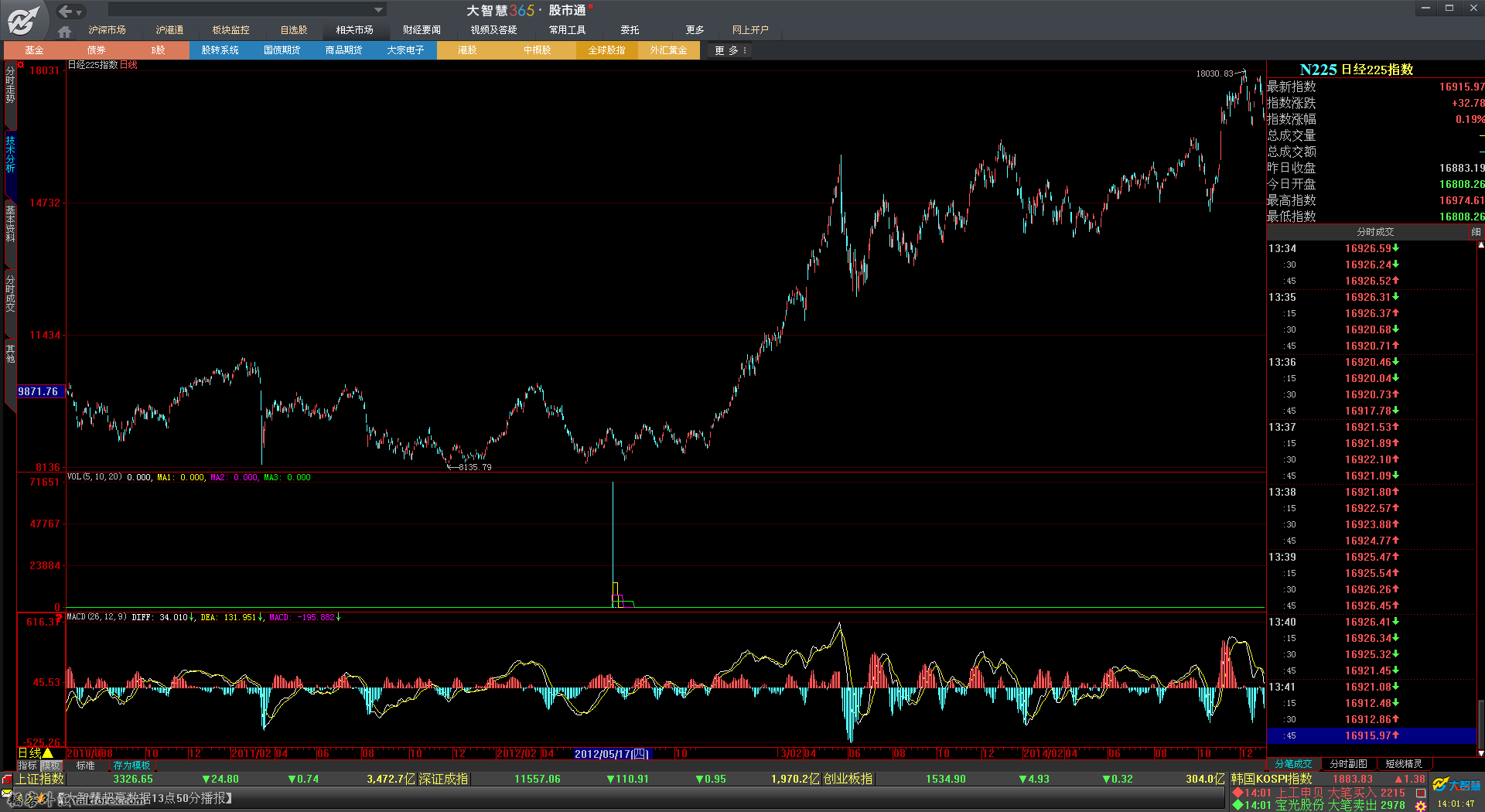Click the VOL(5,10,20) indicator label
The height and width of the screenshot is (812, 1485).
click(94, 477)
